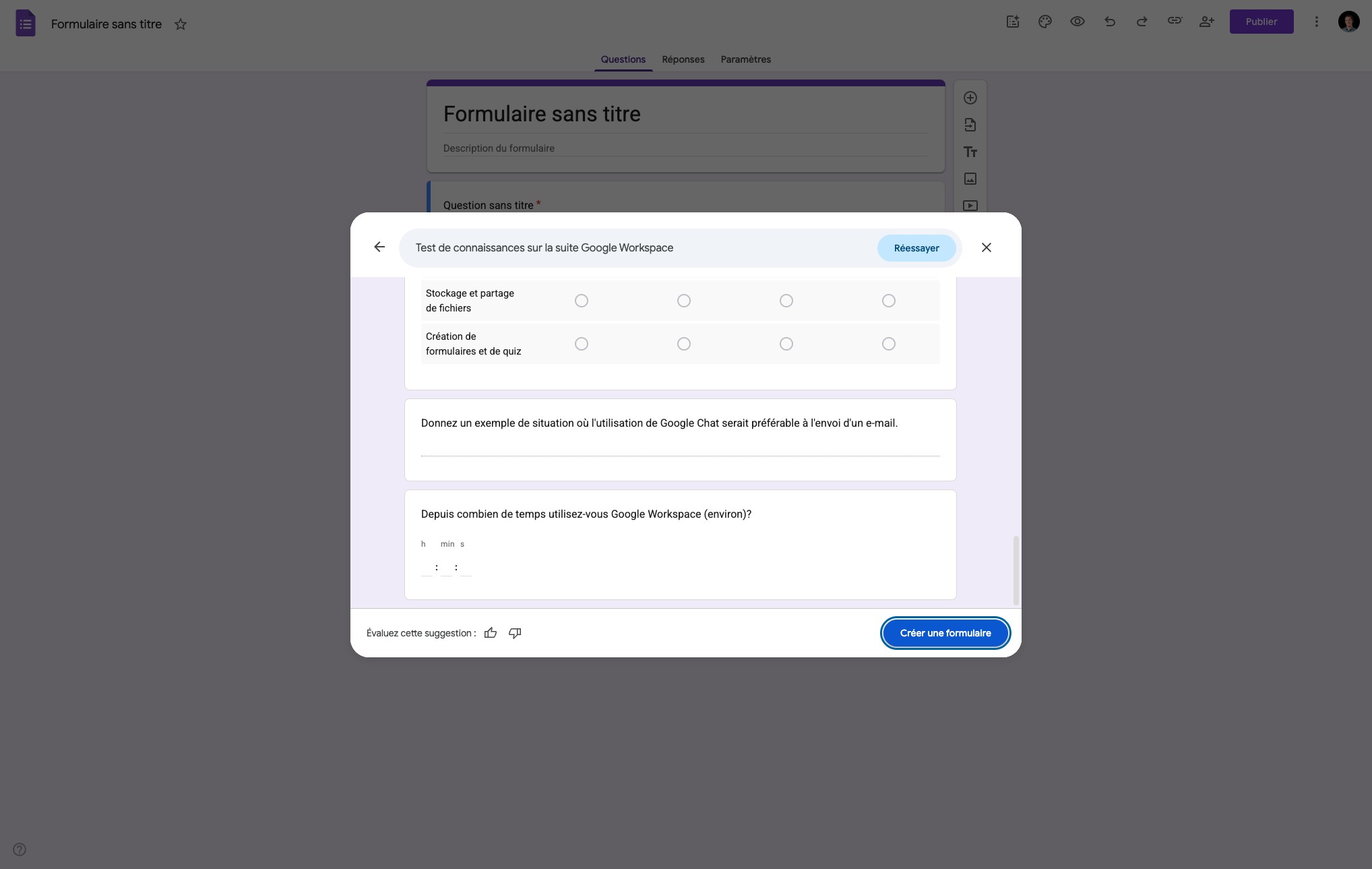This screenshot has width=1372, height=869.
Task: Import questions from the sidebar
Action: pyautogui.click(x=970, y=125)
